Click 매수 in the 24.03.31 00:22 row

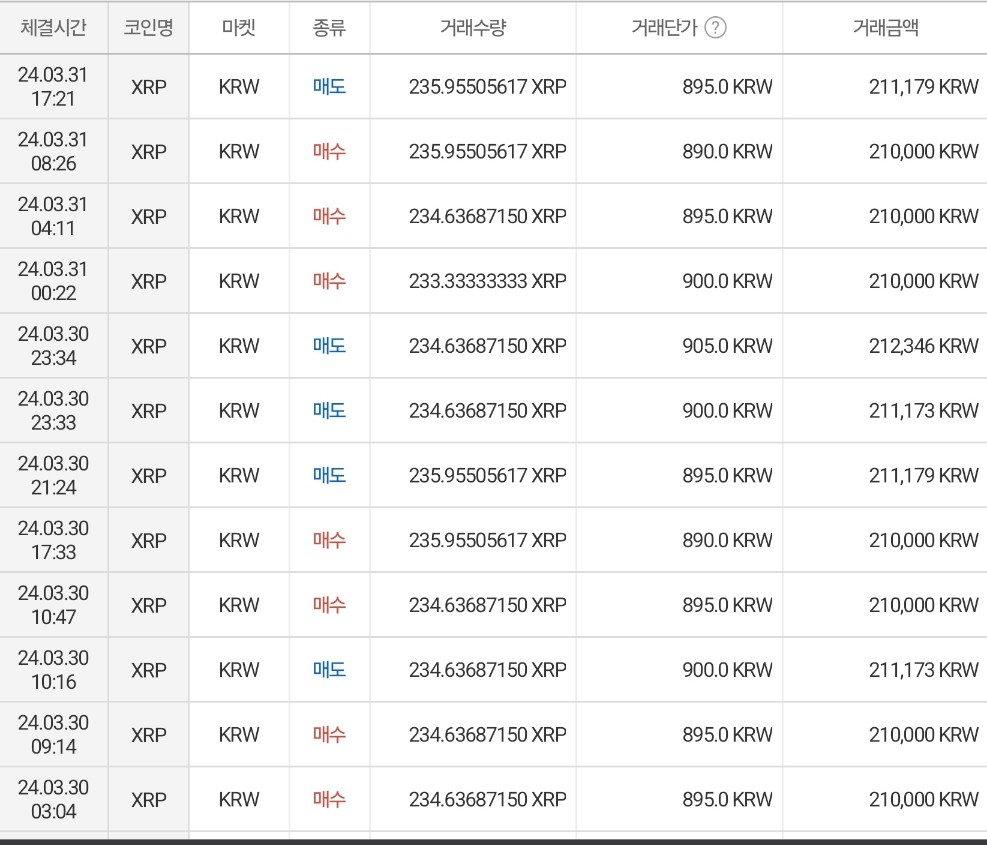329,281
